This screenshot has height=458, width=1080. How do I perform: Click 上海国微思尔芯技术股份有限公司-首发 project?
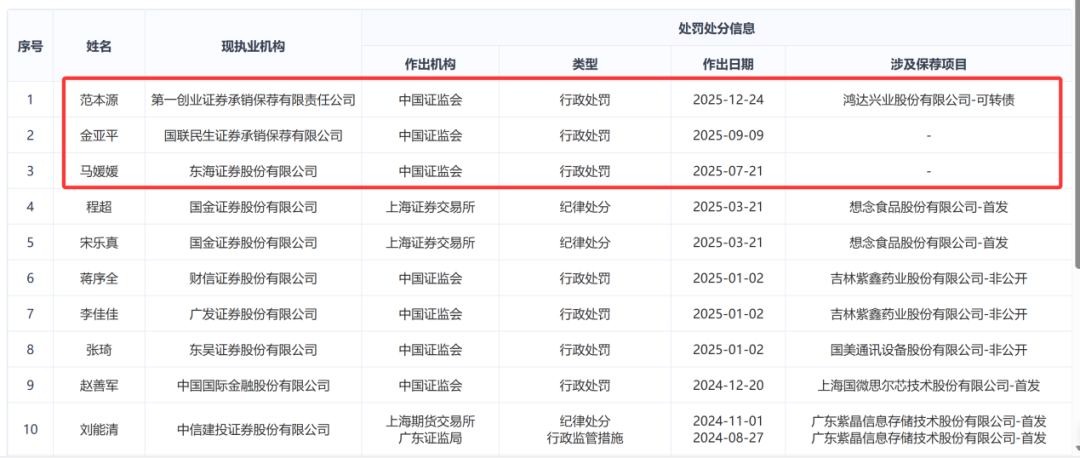coord(928,386)
